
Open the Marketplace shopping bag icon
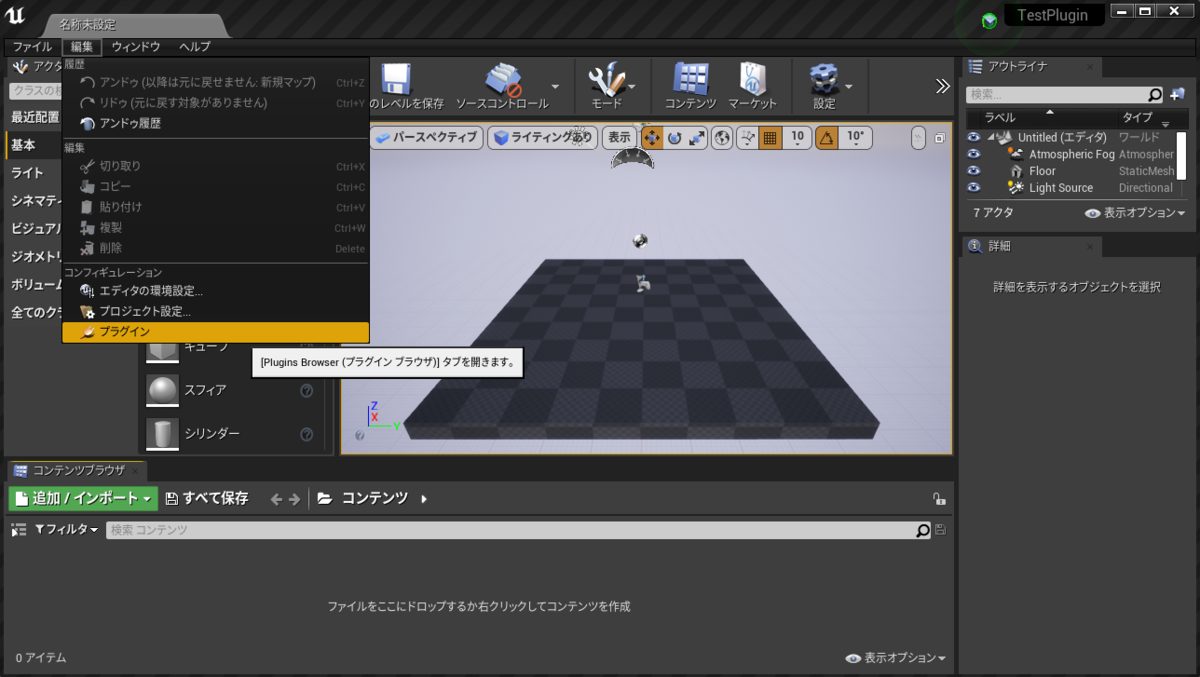(752, 79)
